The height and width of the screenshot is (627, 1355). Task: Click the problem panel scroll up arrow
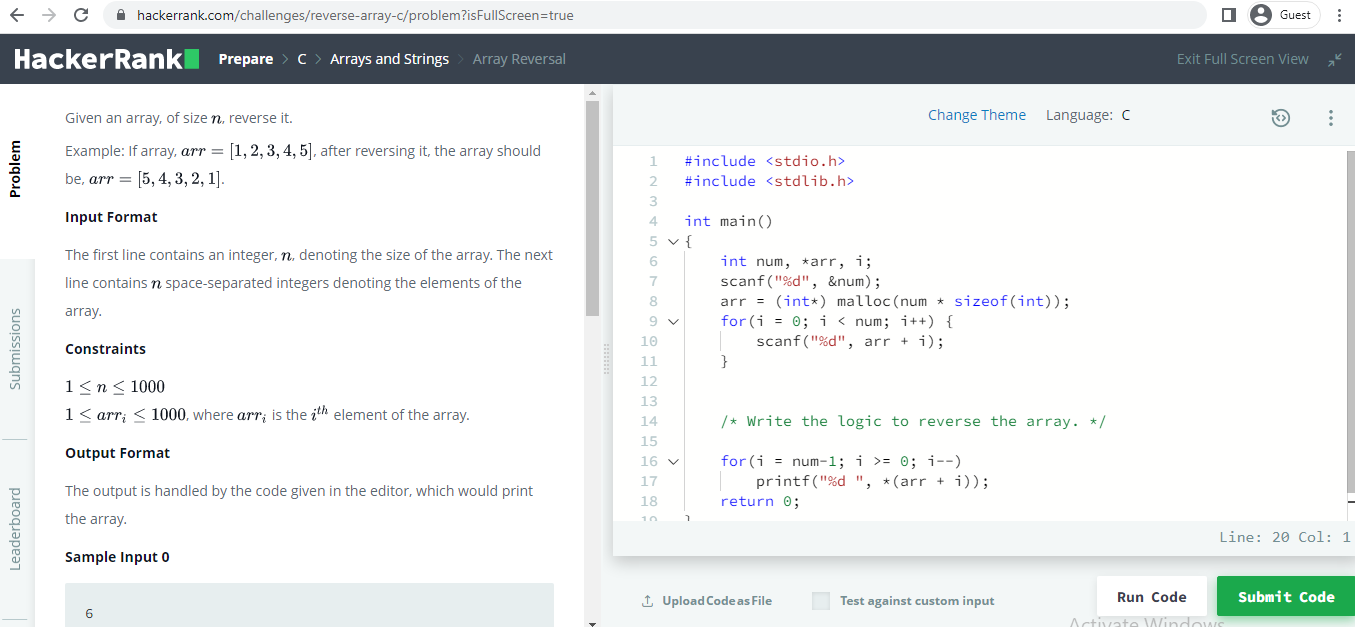pyautogui.click(x=592, y=92)
